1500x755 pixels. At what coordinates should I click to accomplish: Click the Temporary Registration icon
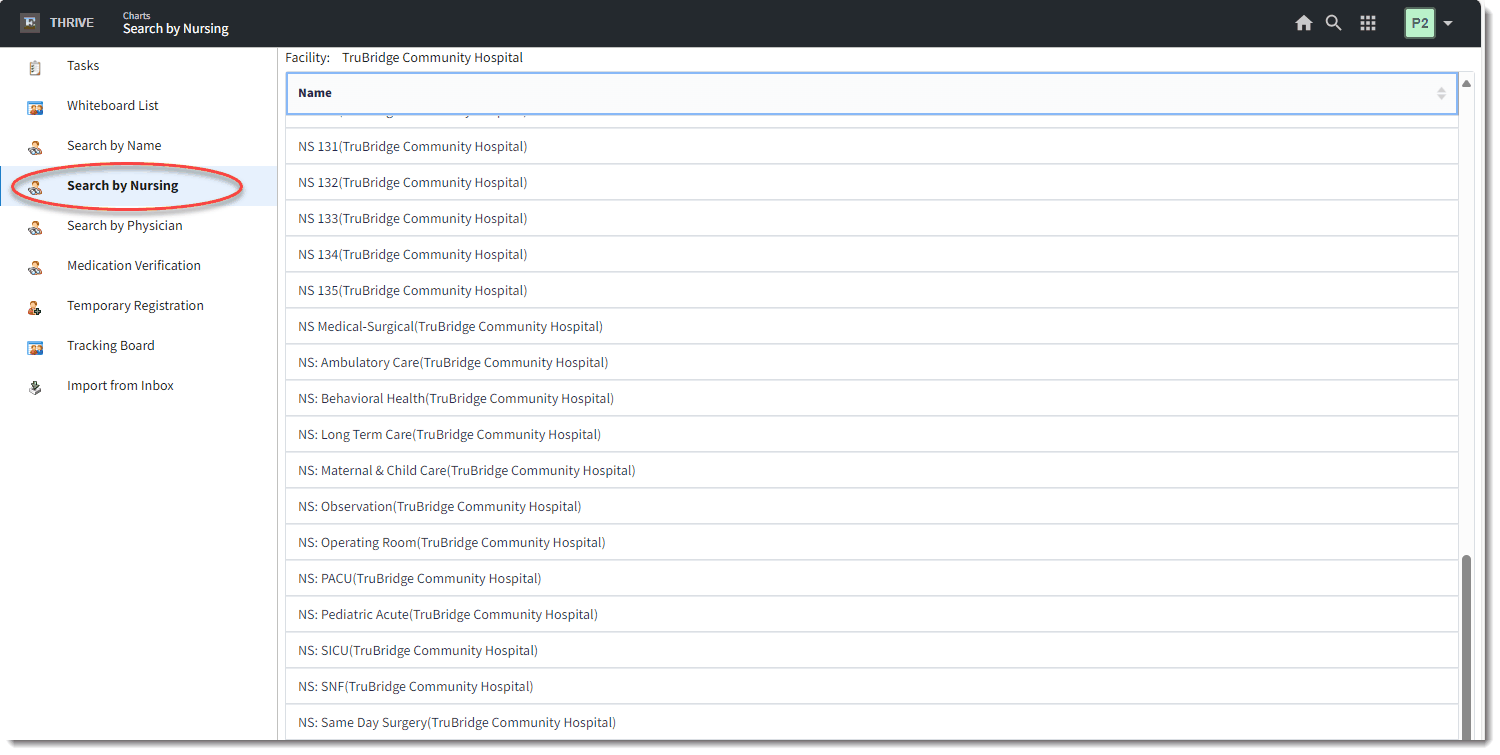(x=35, y=307)
